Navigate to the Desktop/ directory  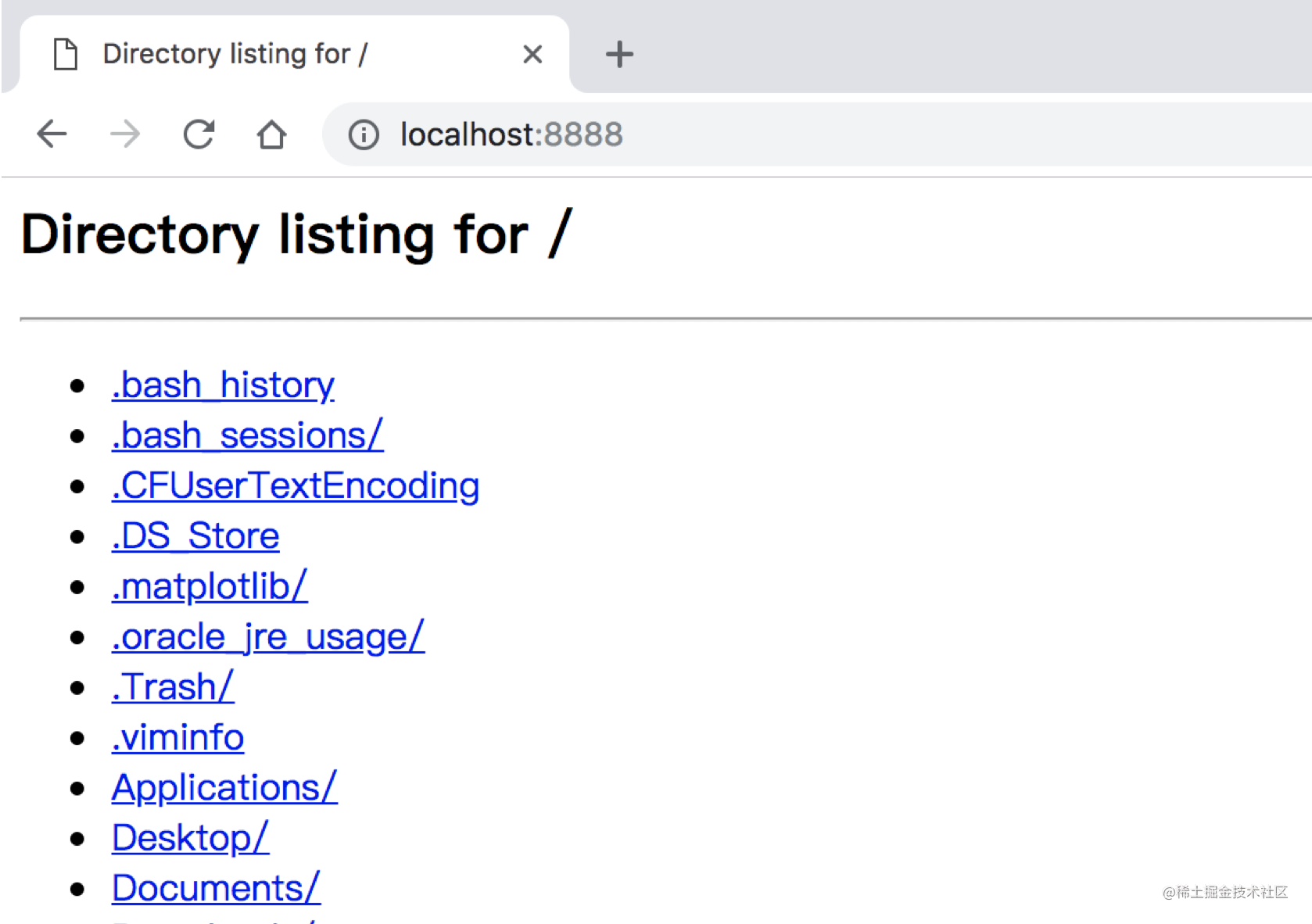190,838
